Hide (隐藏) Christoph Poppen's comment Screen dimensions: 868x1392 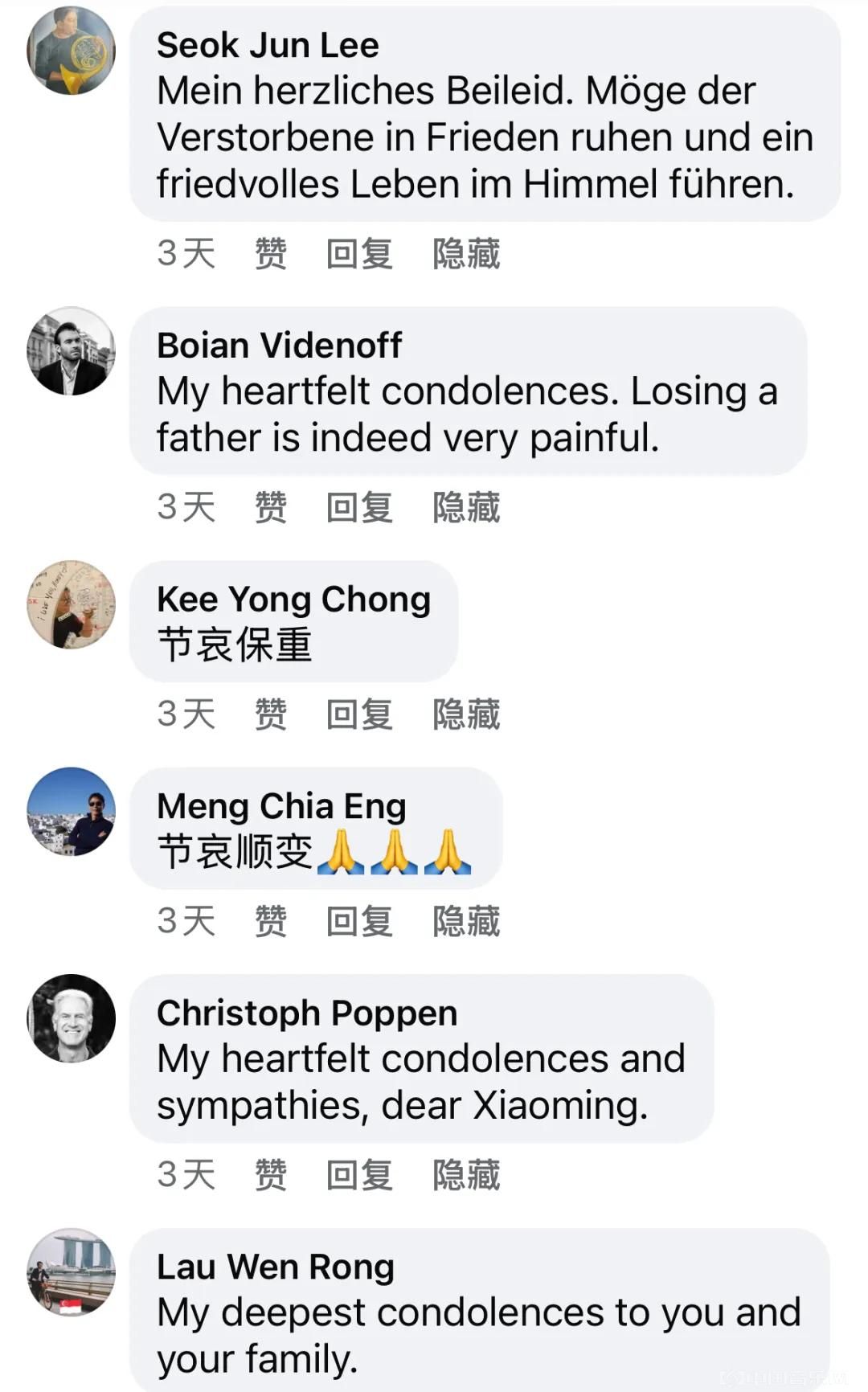466,1175
